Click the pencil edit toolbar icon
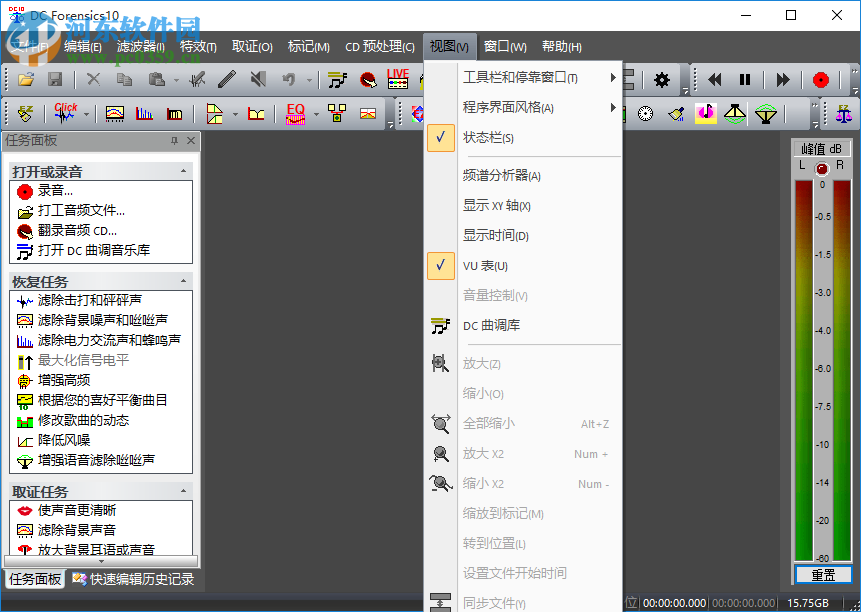 click(x=227, y=80)
